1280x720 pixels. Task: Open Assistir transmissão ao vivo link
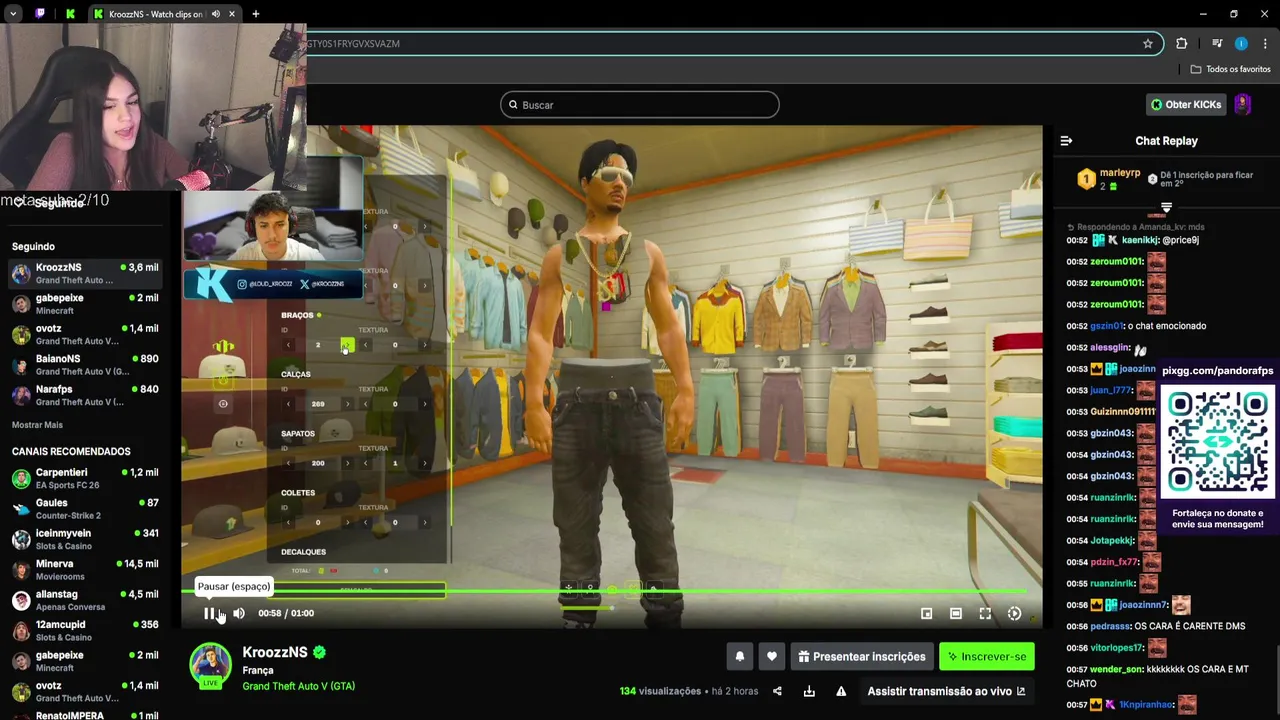946,691
